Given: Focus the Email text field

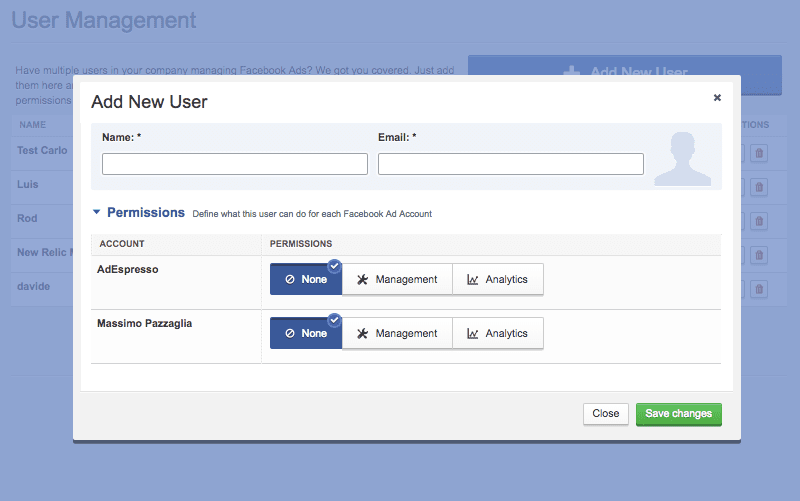Looking at the screenshot, I should pos(510,164).
